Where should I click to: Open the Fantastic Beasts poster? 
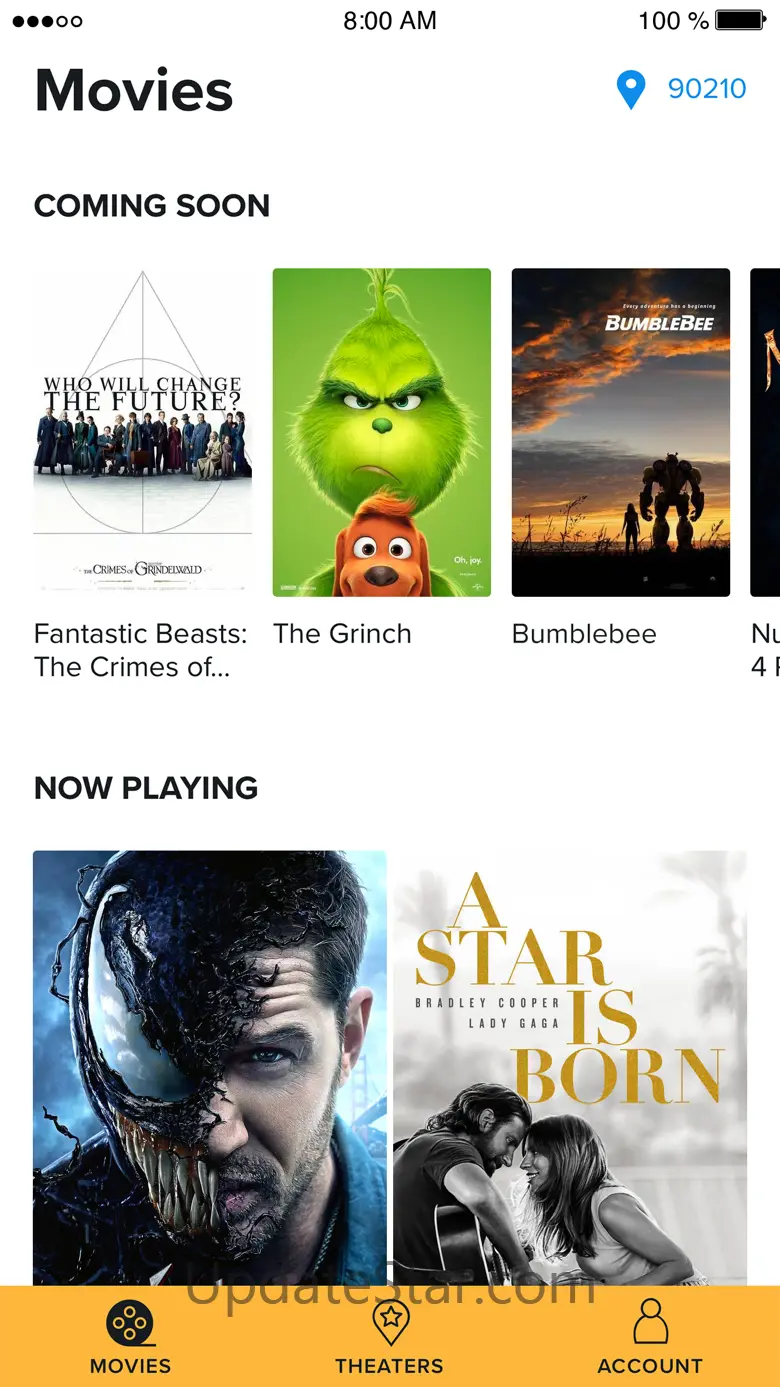pyautogui.click(x=143, y=432)
